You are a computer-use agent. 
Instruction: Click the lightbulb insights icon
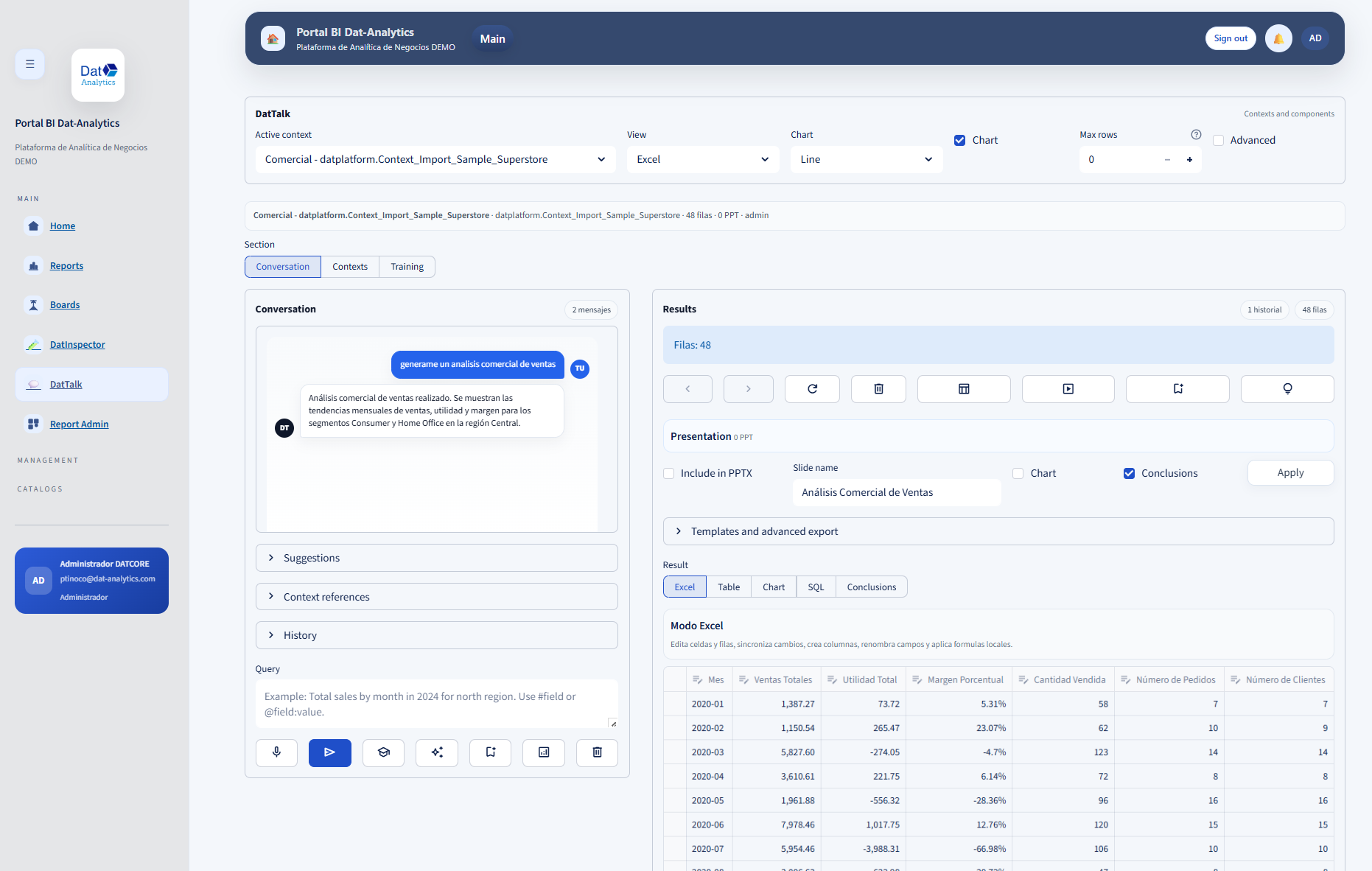[1287, 389]
